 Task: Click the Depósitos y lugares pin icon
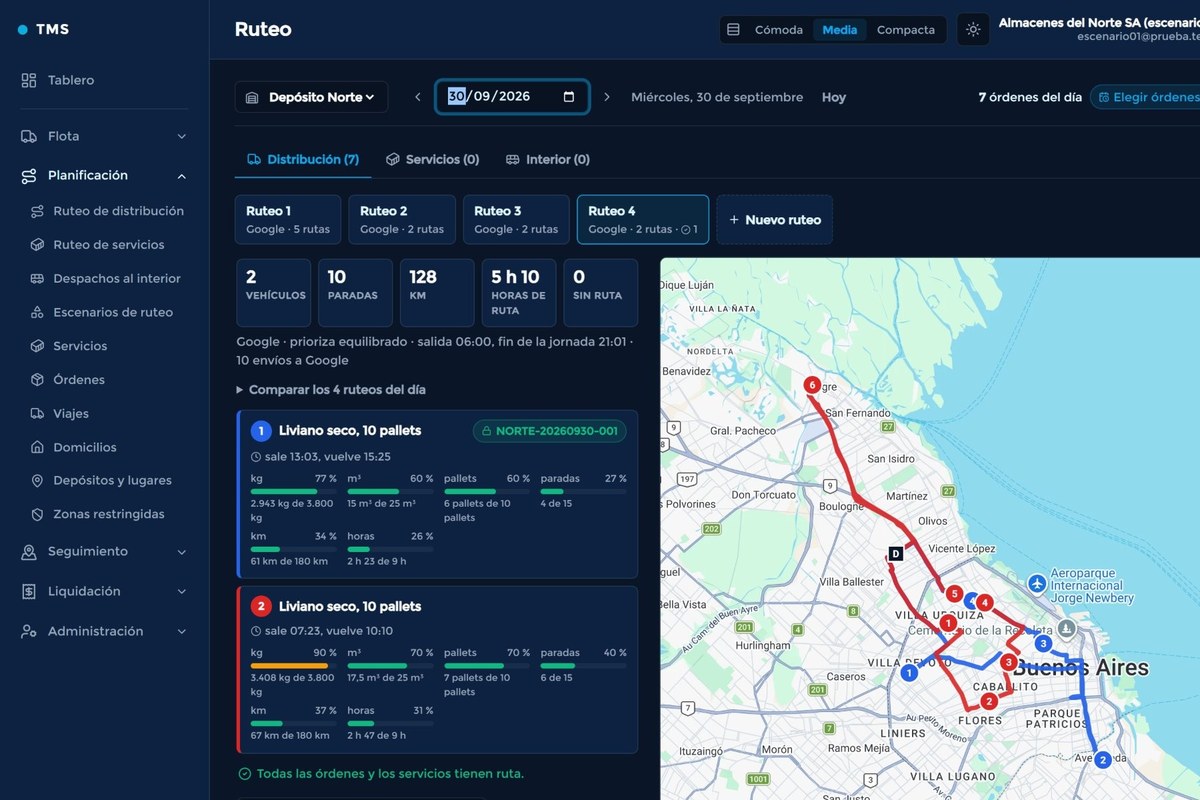37,481
